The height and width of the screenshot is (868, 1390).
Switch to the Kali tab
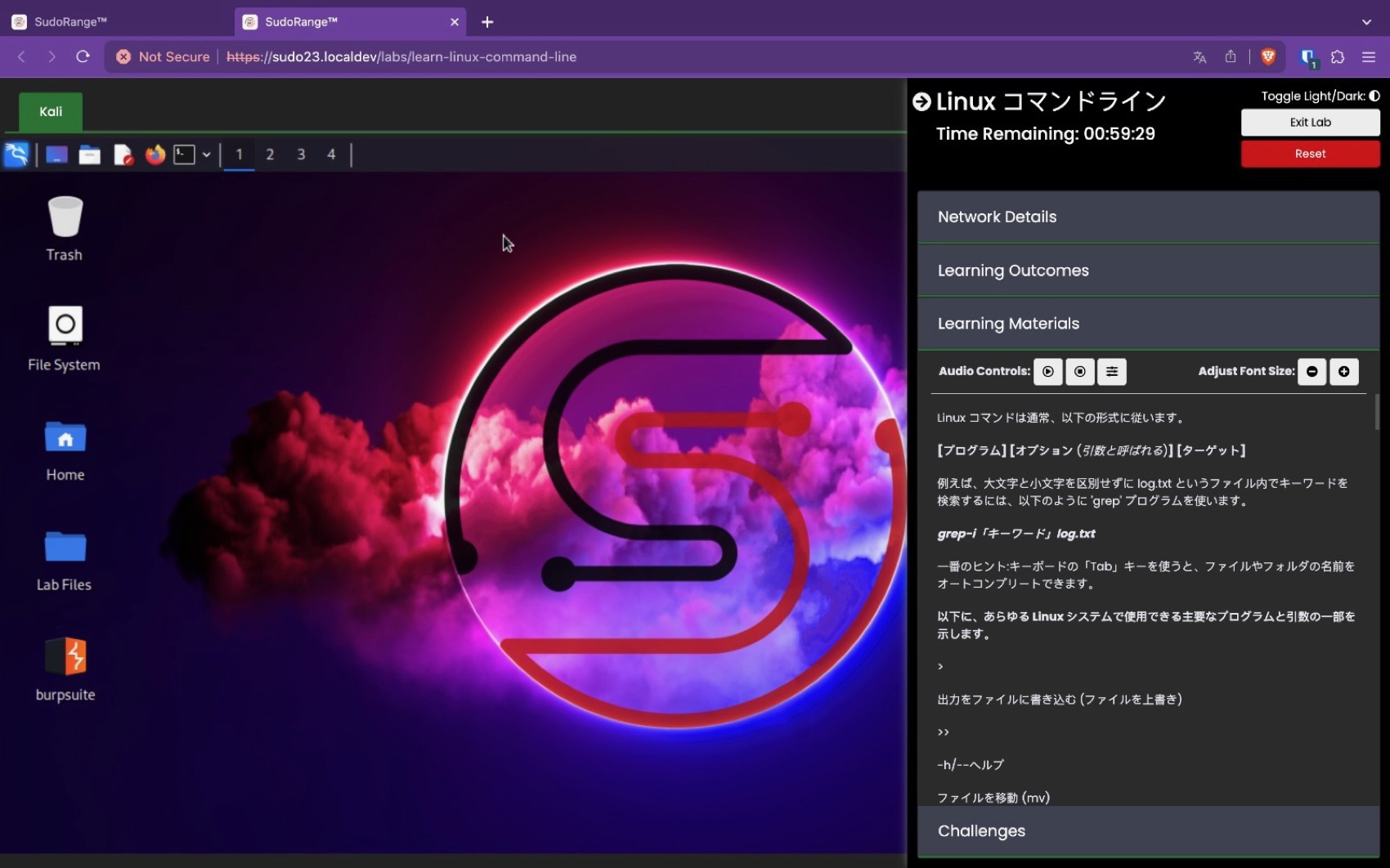pos(51,112)
